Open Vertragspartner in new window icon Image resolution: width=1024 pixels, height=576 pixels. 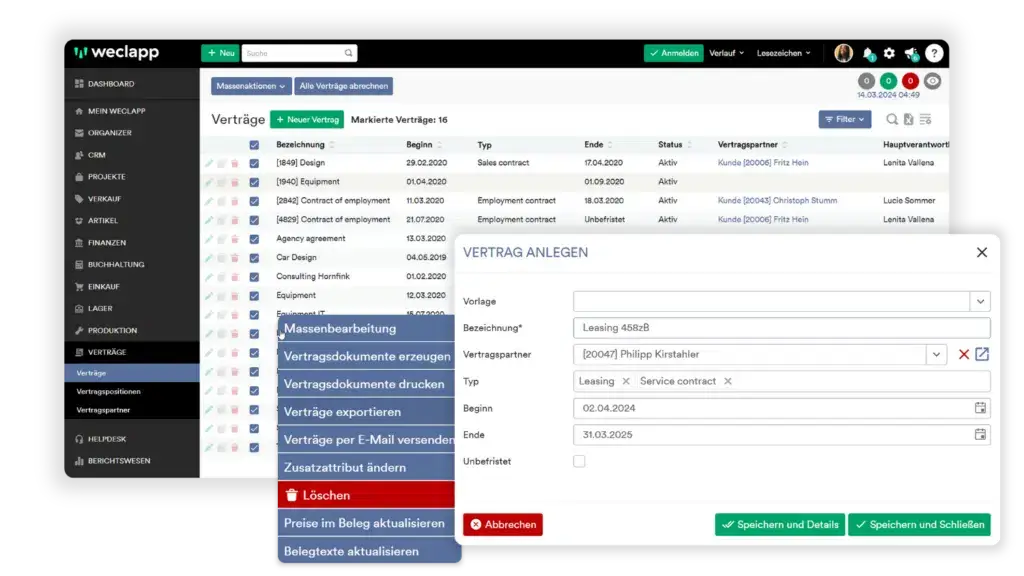pos(981,354)
